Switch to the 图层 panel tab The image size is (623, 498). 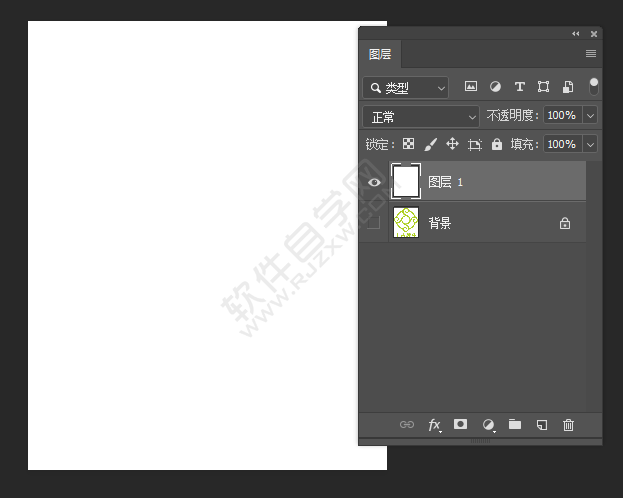click(380, 54)
